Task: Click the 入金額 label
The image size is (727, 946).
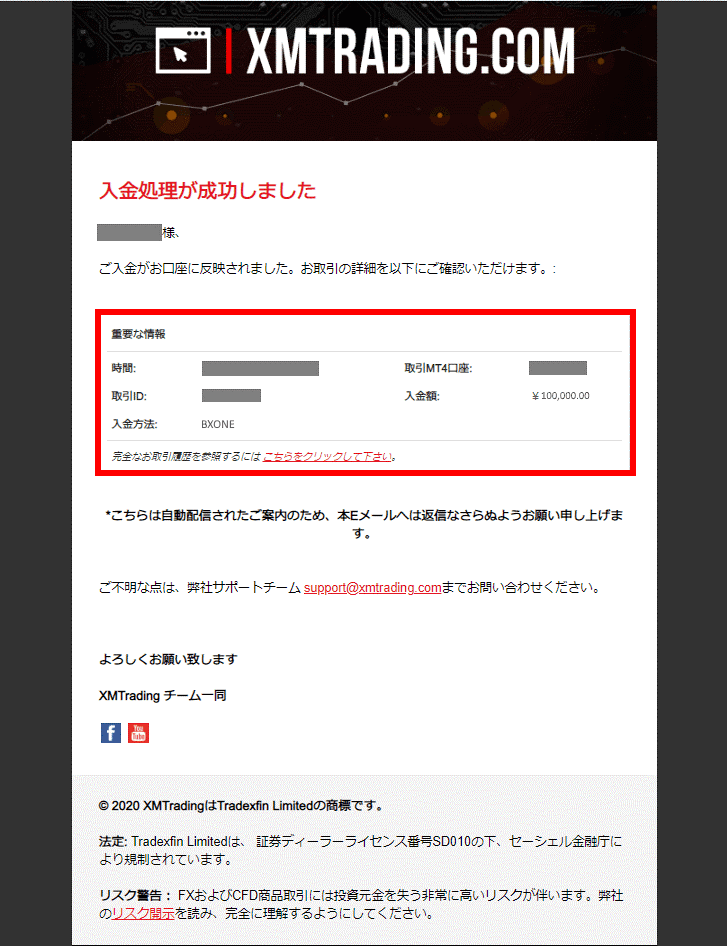Action: point(422,396)
